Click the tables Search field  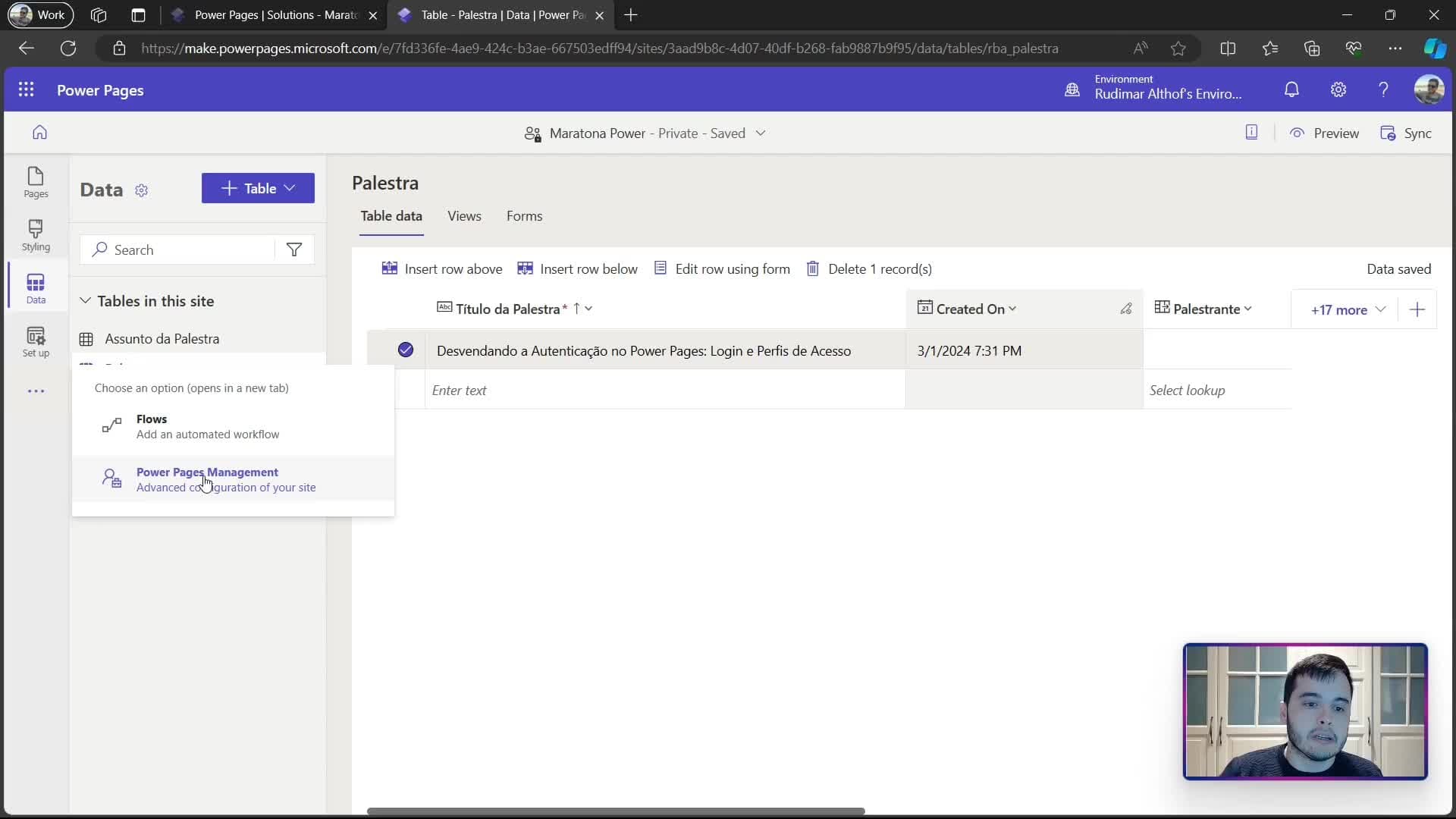(x=177, y=249)
